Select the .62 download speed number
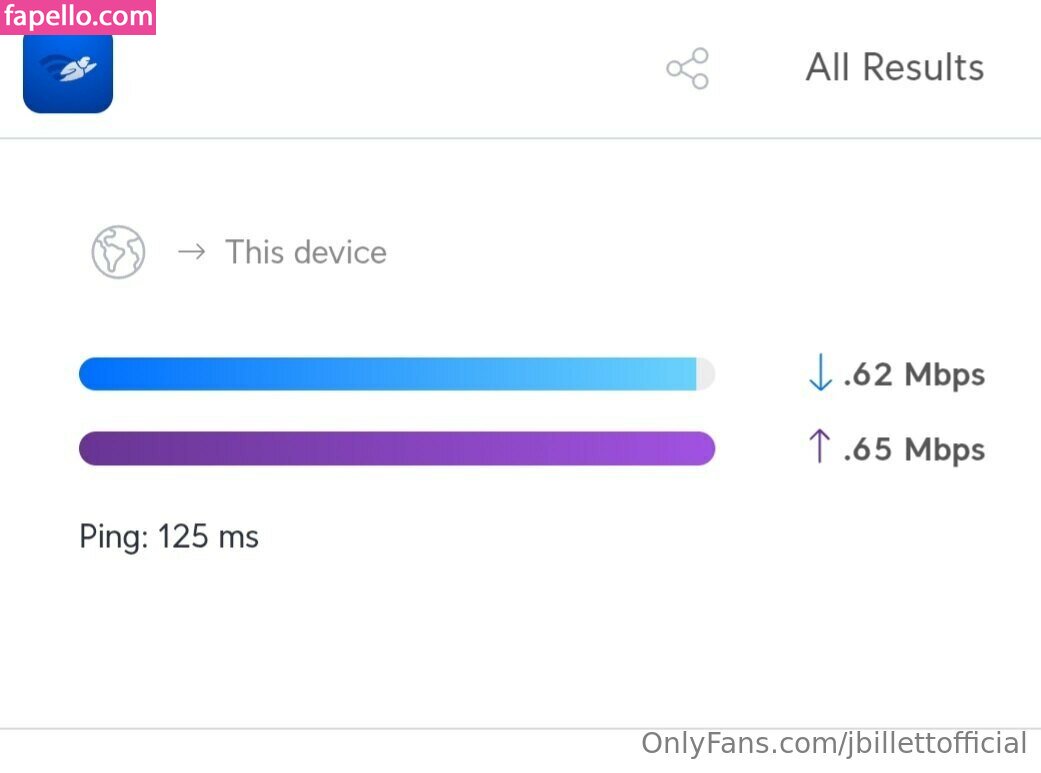This screenshot has width=1041, height=773. point(868,375)
